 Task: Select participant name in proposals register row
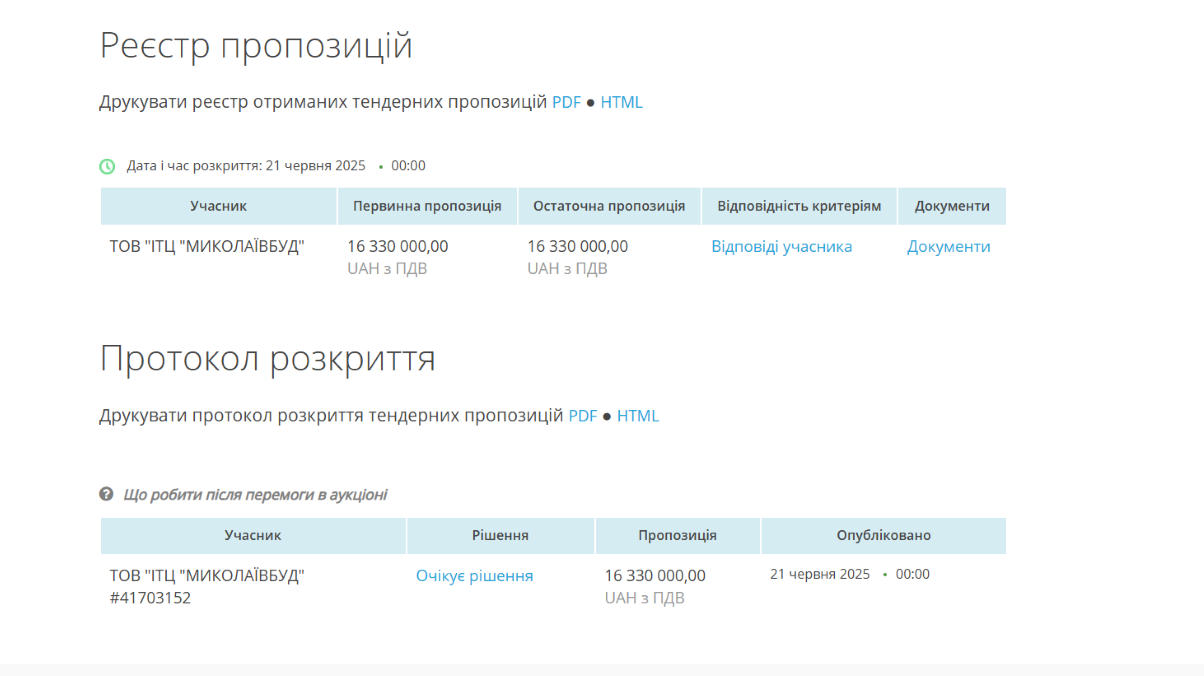coord(207,246)
